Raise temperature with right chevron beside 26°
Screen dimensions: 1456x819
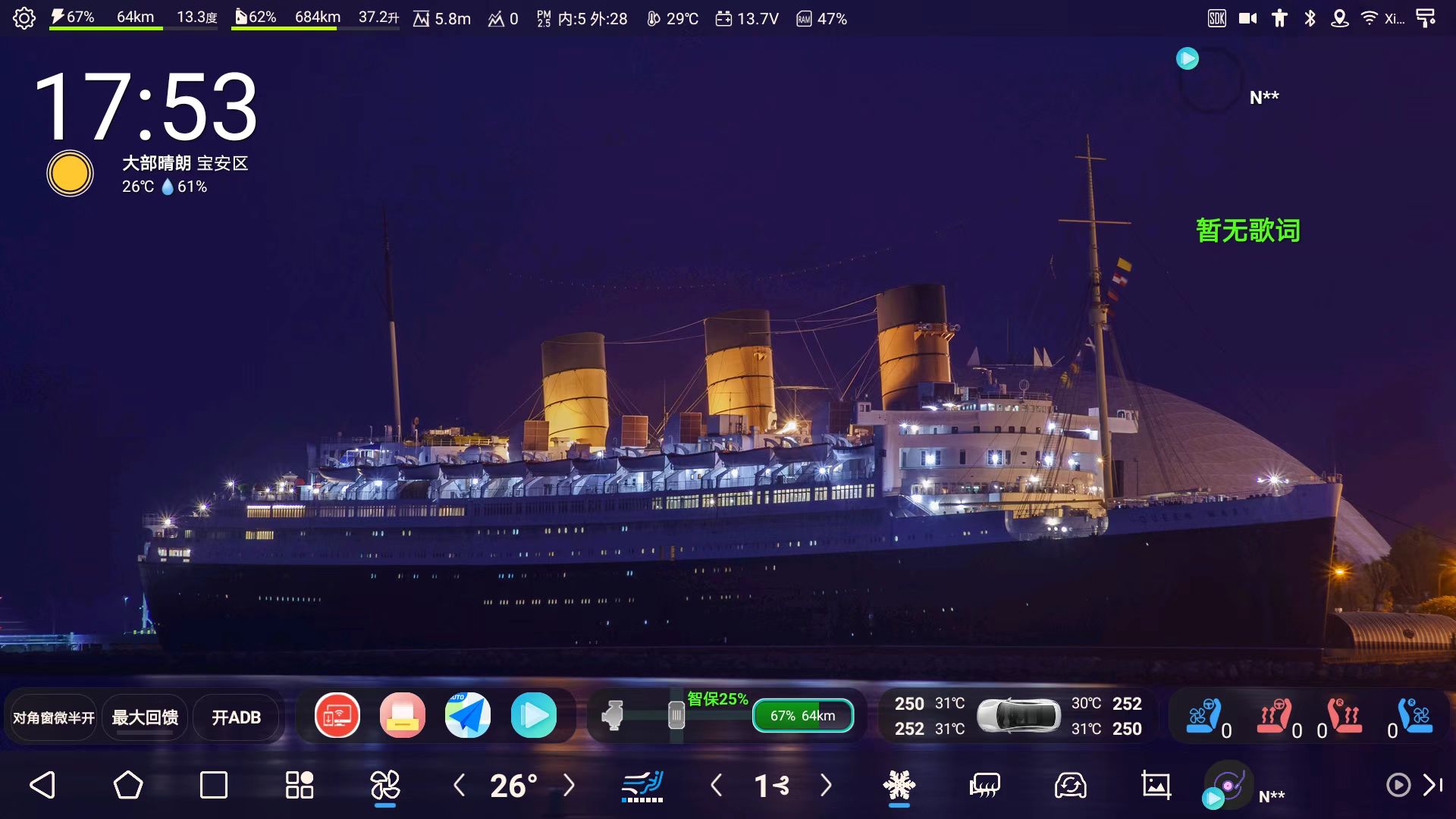[570, 785]
